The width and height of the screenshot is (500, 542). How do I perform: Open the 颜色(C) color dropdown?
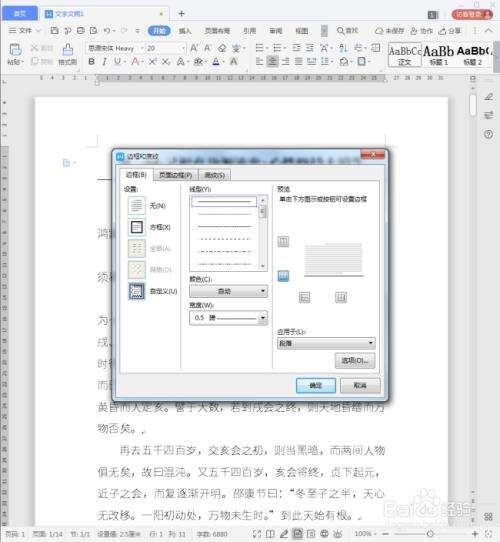point(229,291)
